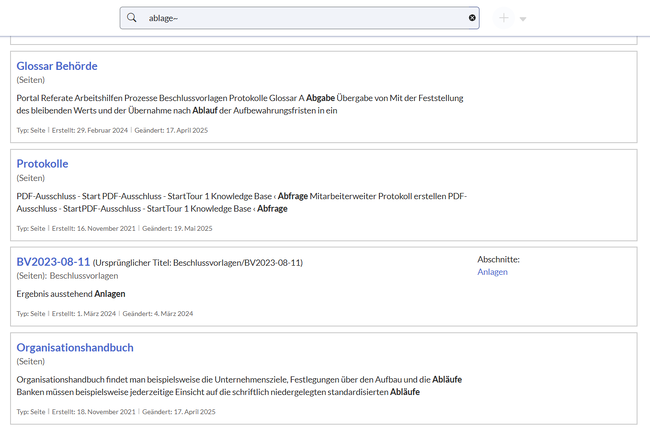
Task: Click the bold word "Ablauf" in Glossar snippet
Action: 205,111
